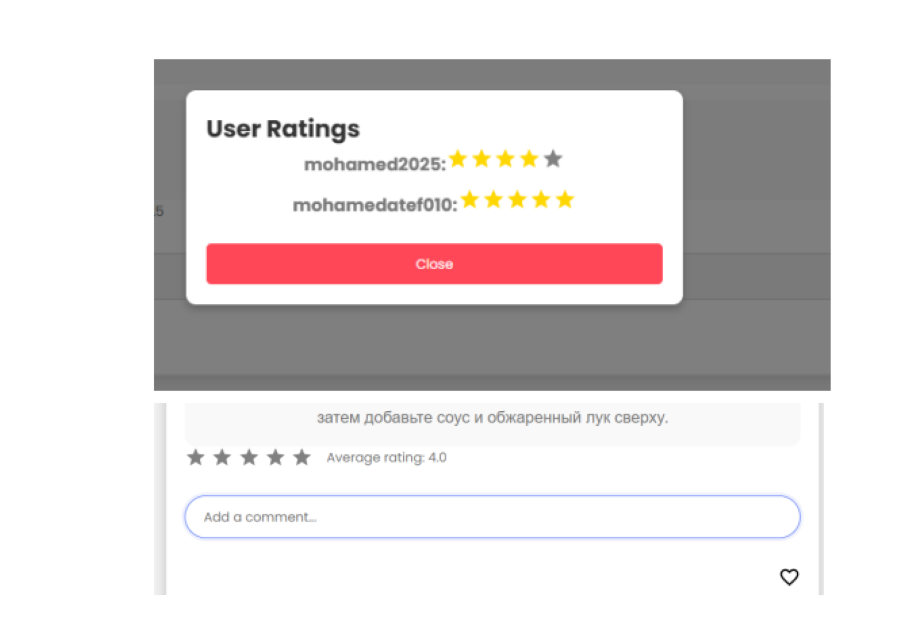Rate two stars using second gray star

coord(222,457)
